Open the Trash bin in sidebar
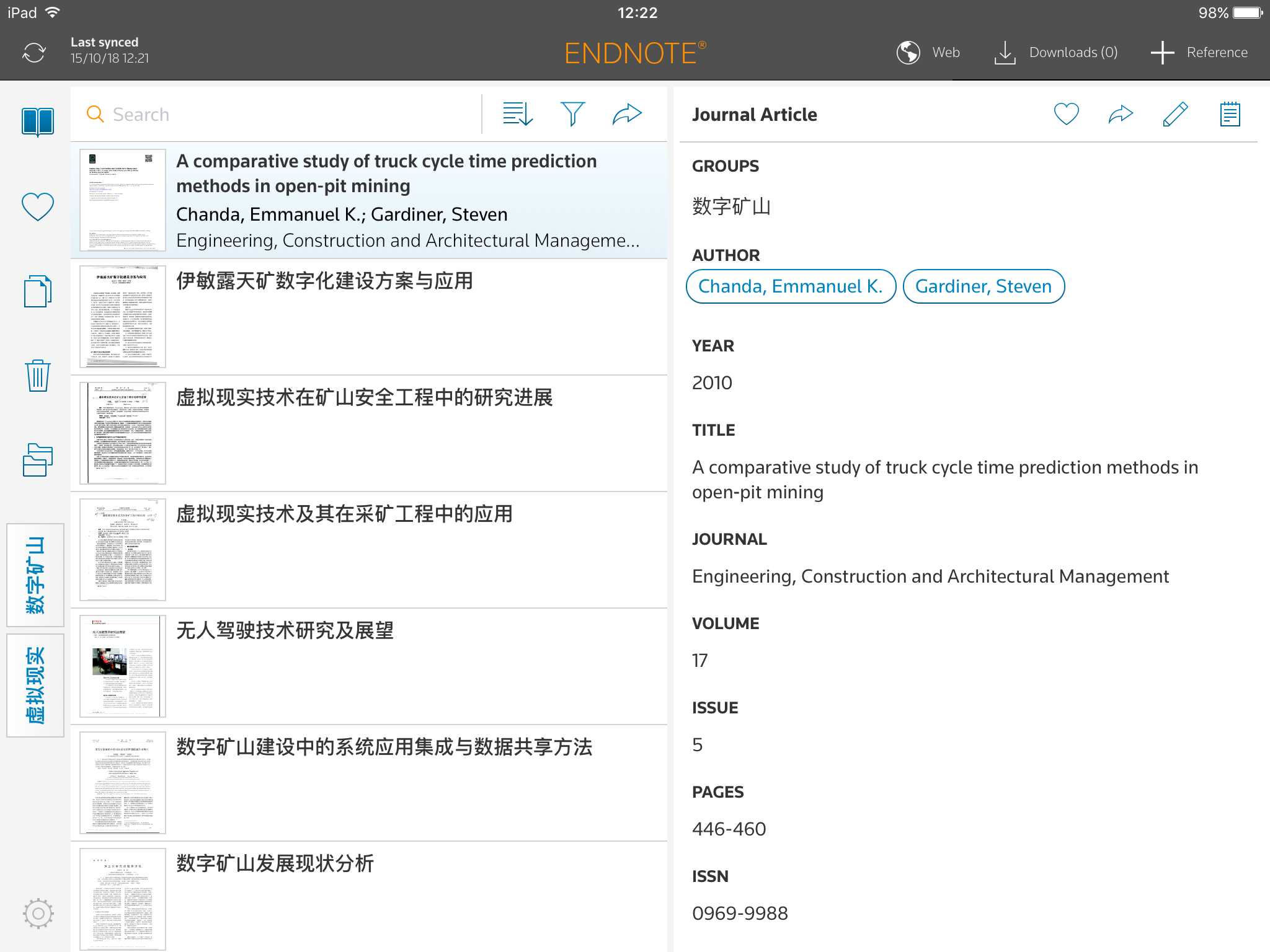The width and height of the screenshot is (1270, 952). tap(37, 376)
